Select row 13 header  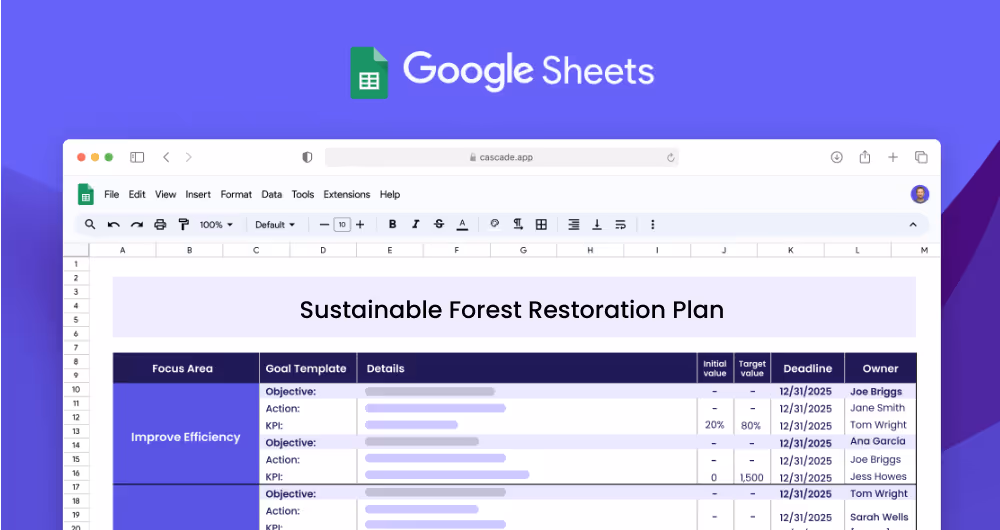click(x=77, y=431)
